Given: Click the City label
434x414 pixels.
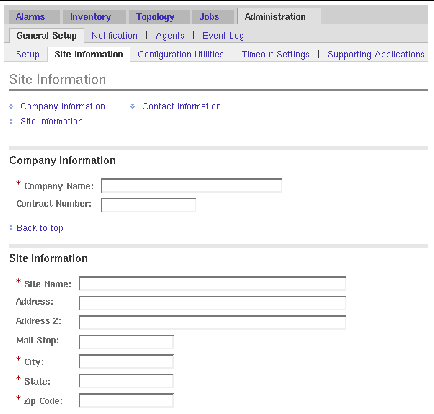Looking at the screenshot, I should point(34,362).
